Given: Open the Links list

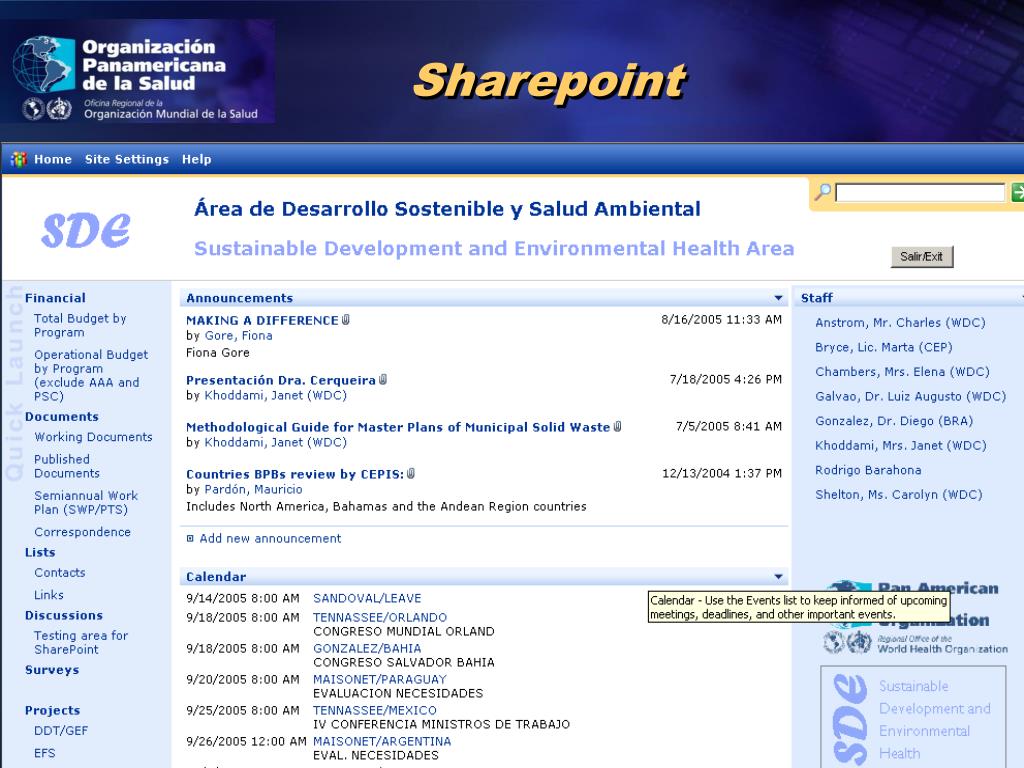Looking at the screenshot, I should pos(49,595).
